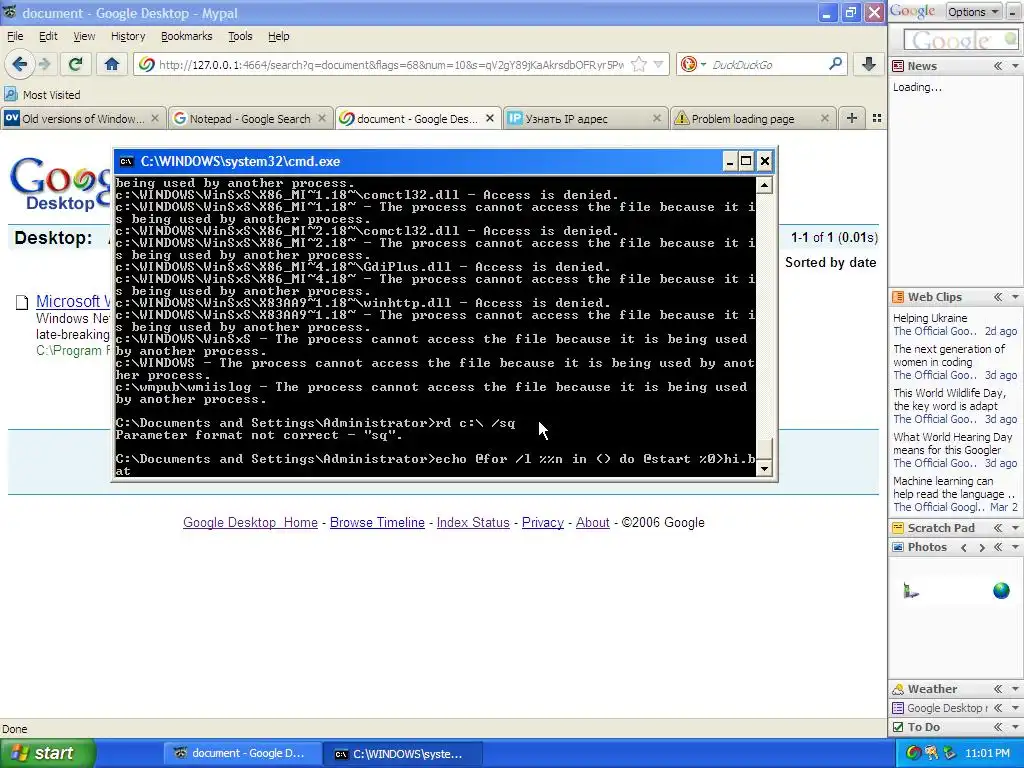Image resolution: width=1024 pixels, height=768 pixels.
Task: Open the About link
Action: [x=592, y=522]
